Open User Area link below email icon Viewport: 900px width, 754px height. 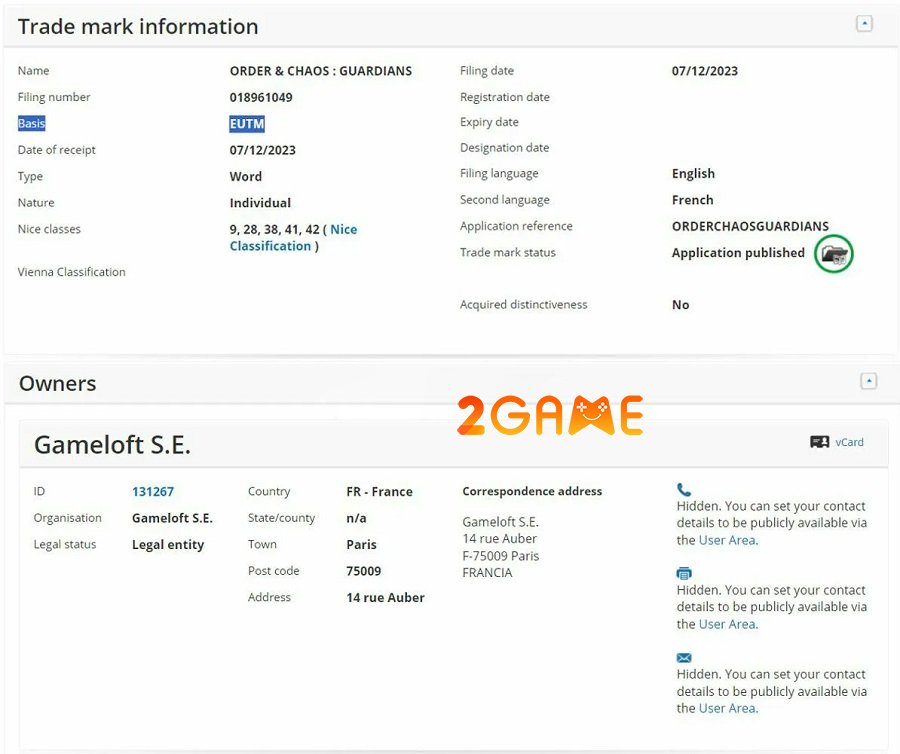[727, 708]
